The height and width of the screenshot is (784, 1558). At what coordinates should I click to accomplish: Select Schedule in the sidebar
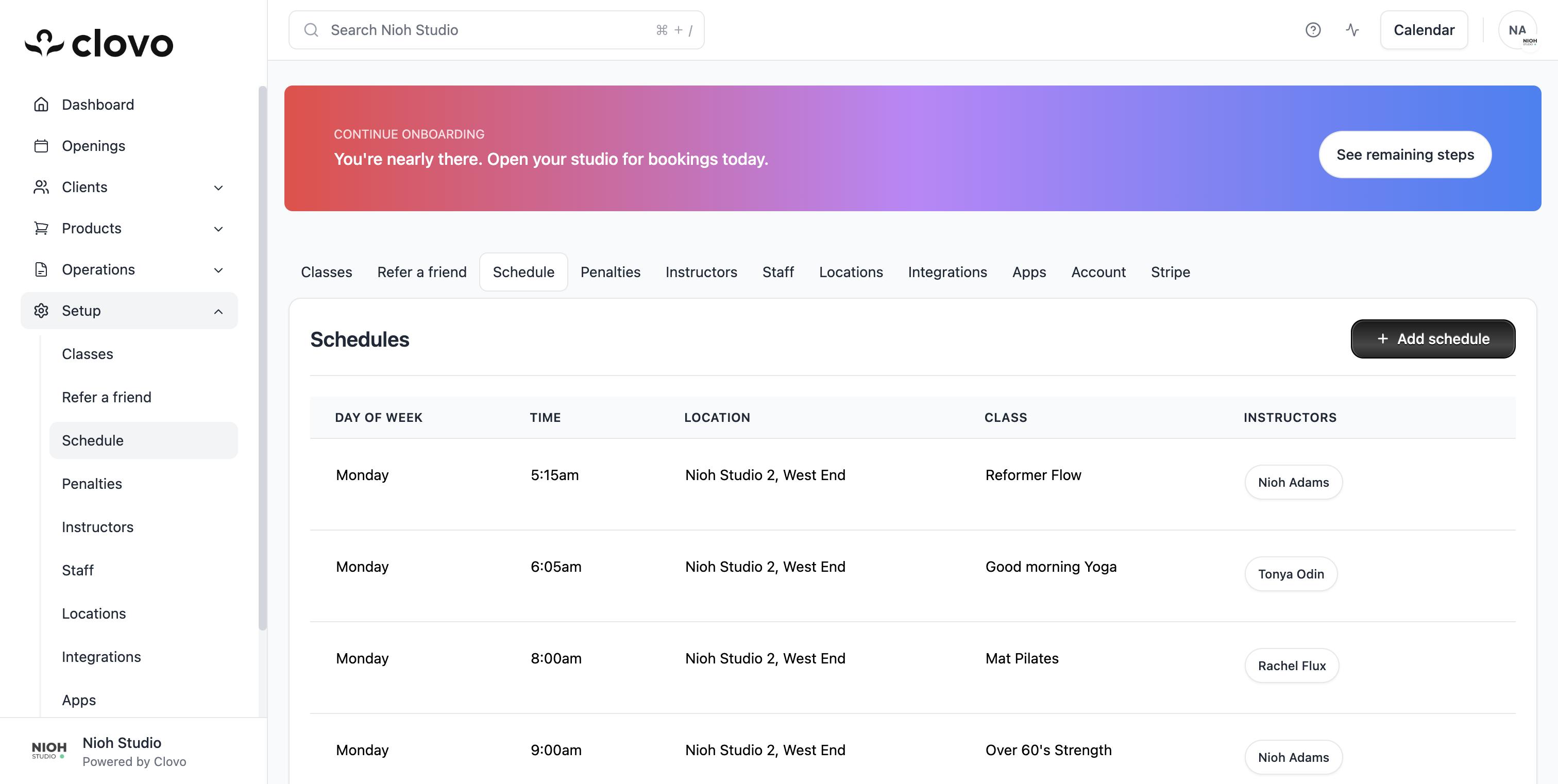144,440
